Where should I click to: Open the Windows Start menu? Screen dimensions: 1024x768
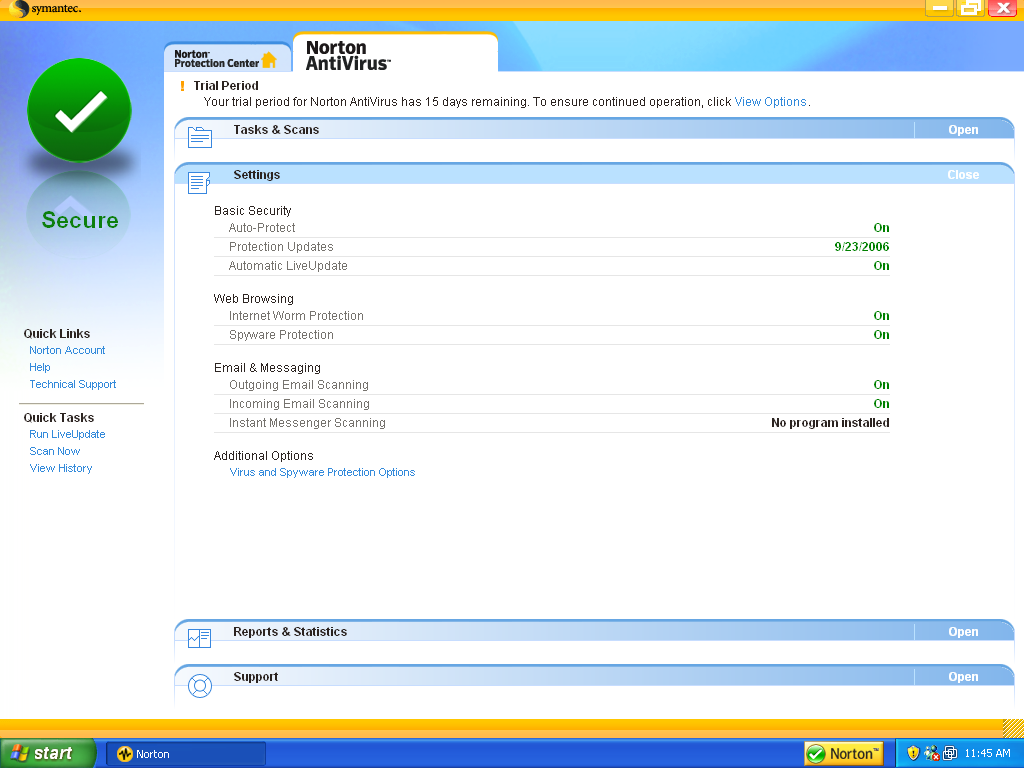48,754
